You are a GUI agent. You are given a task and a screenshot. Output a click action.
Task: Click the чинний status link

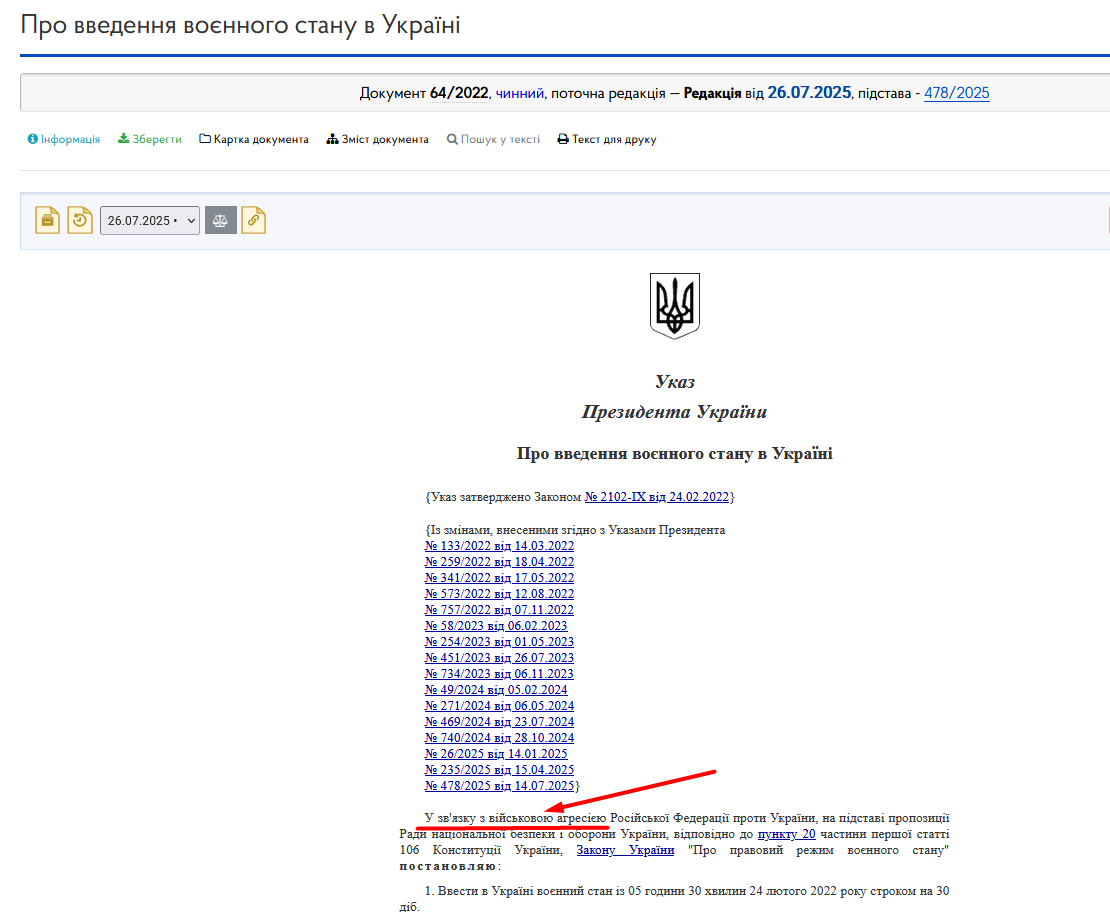pyautogui.click(x=520, y=93)
